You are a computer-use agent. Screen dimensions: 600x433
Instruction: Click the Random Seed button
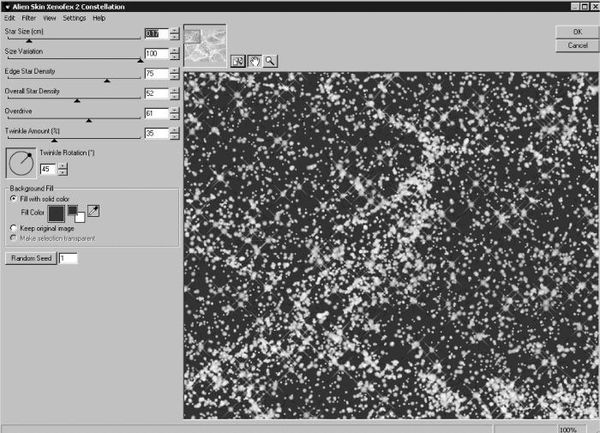coord(30,258)
